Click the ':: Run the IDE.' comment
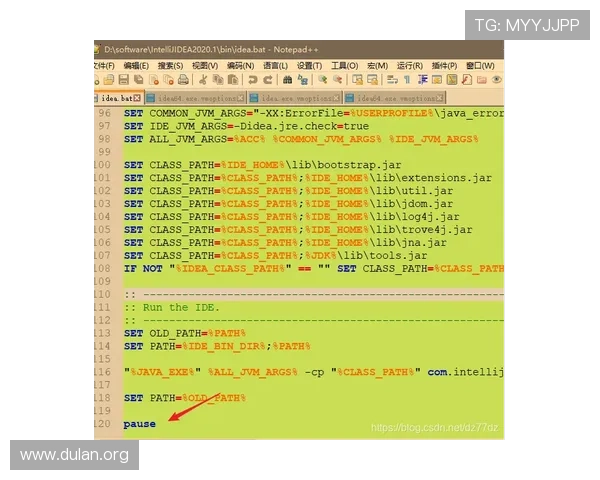 pyautogui.click(x=172, y=307)
